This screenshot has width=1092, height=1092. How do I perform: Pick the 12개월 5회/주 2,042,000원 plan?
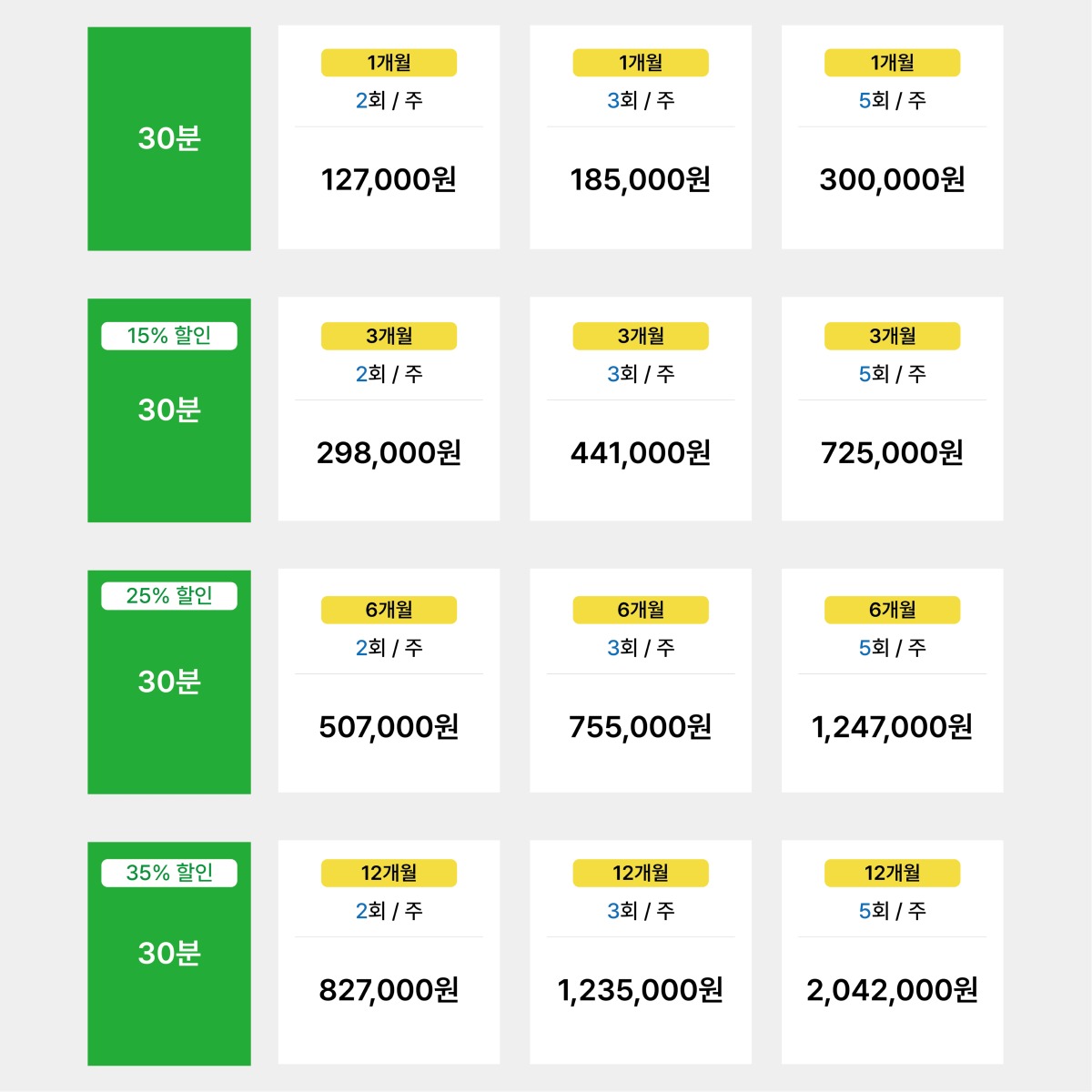(x=892, y=953)
